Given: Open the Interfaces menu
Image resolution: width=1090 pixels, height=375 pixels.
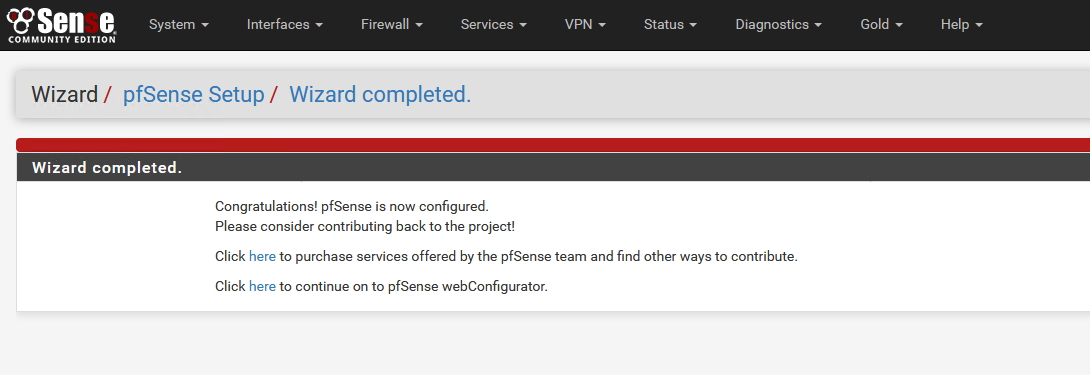Looking at the screenshot, I should tap(285, 24).
